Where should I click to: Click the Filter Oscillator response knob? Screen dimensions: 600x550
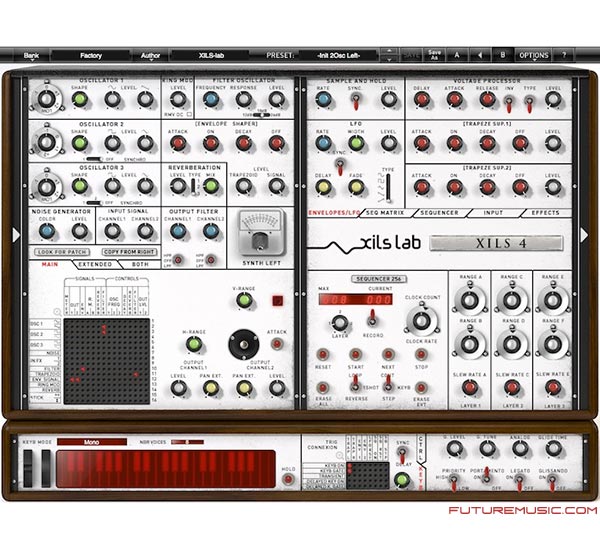coord(244,100)
